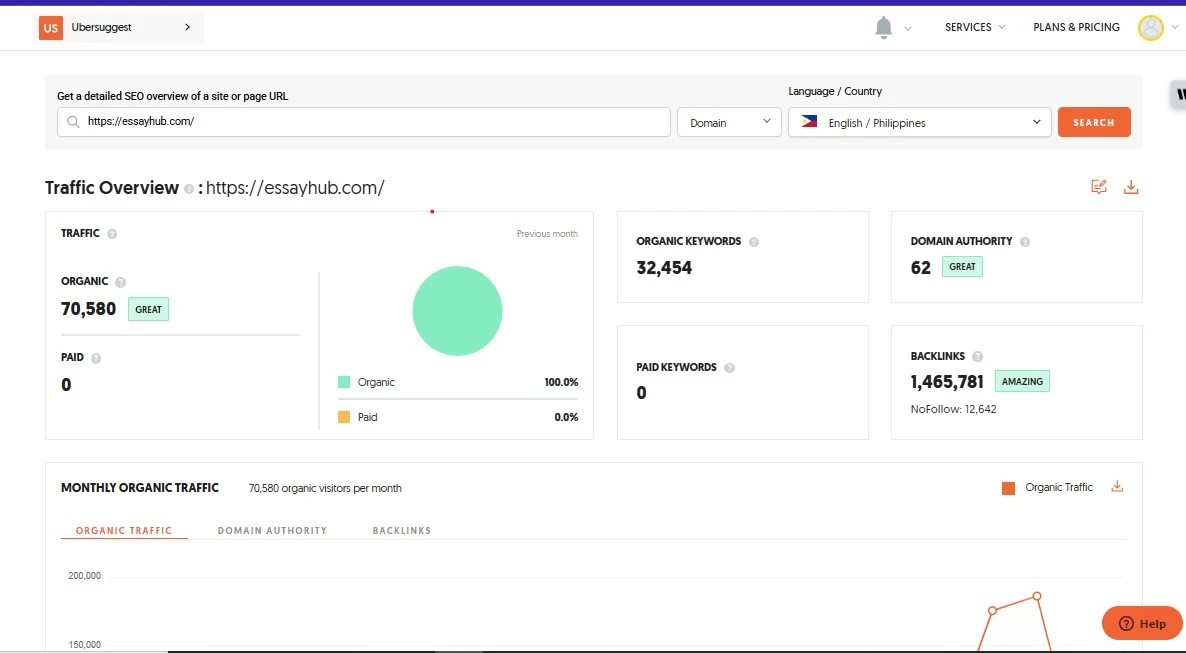Switch to the DOMAIN AUTHORITY tab

tap(272, 530)
